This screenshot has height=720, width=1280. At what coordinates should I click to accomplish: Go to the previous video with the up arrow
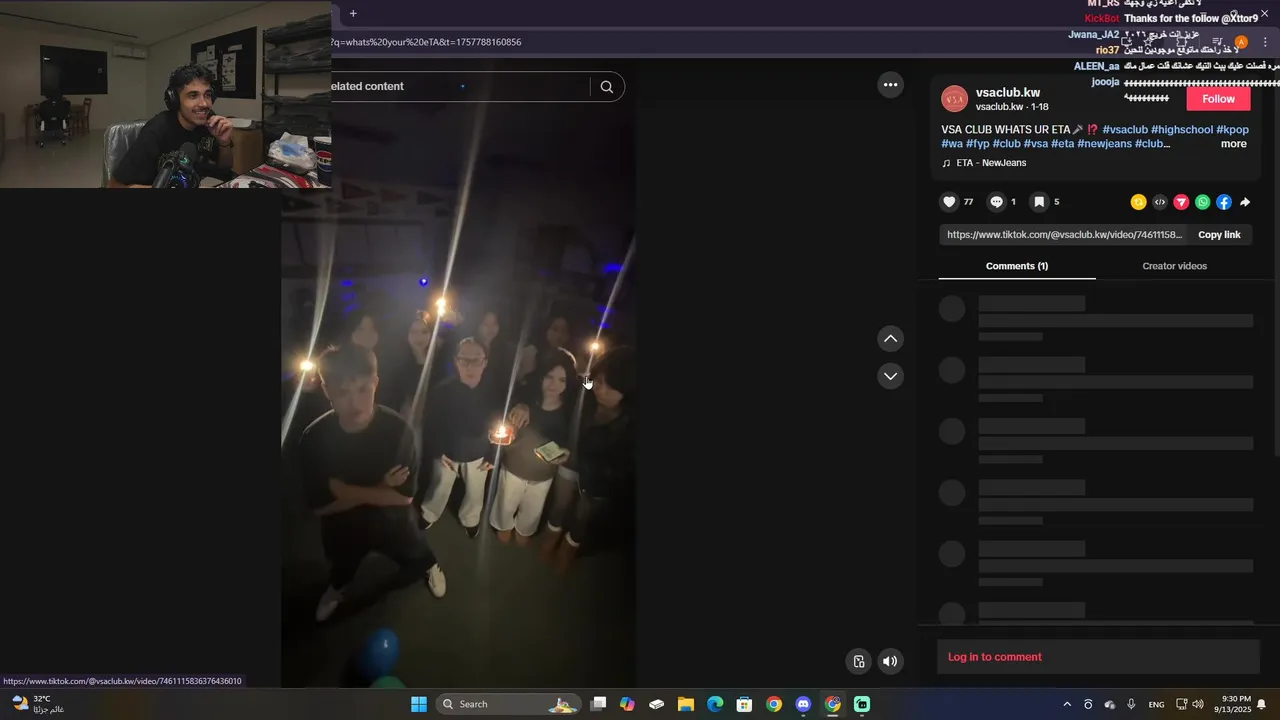click(x=890, y=339)
